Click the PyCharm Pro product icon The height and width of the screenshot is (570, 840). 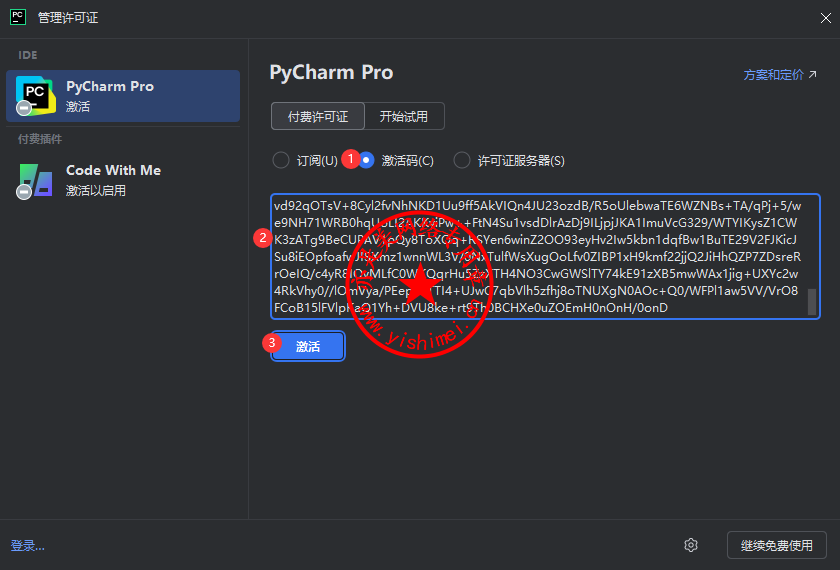click(x=35, y=96)
